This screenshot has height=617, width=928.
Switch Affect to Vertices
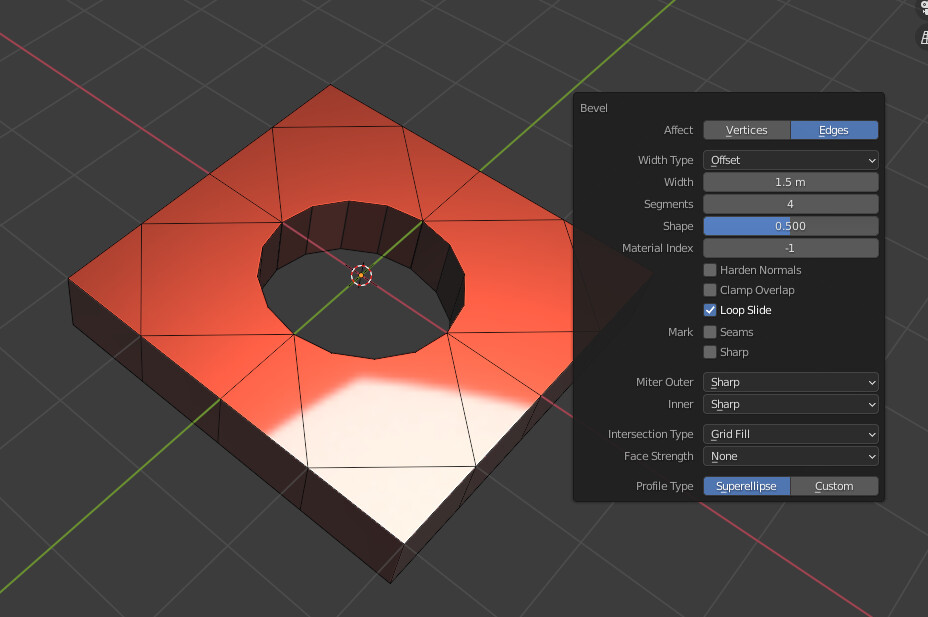[x=746, y=130]
